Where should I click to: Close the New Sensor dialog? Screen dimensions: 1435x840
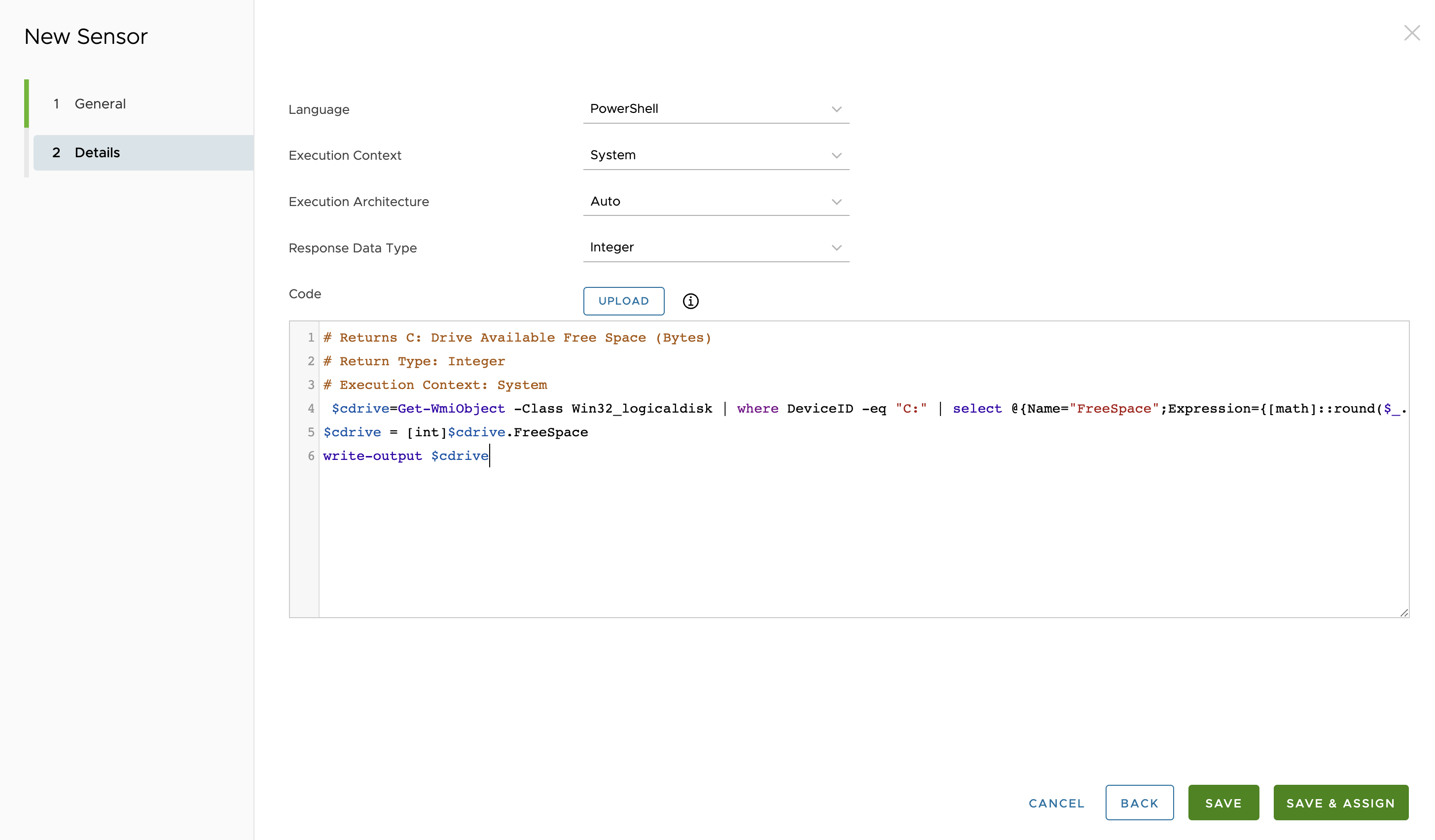pos(1413,33)
